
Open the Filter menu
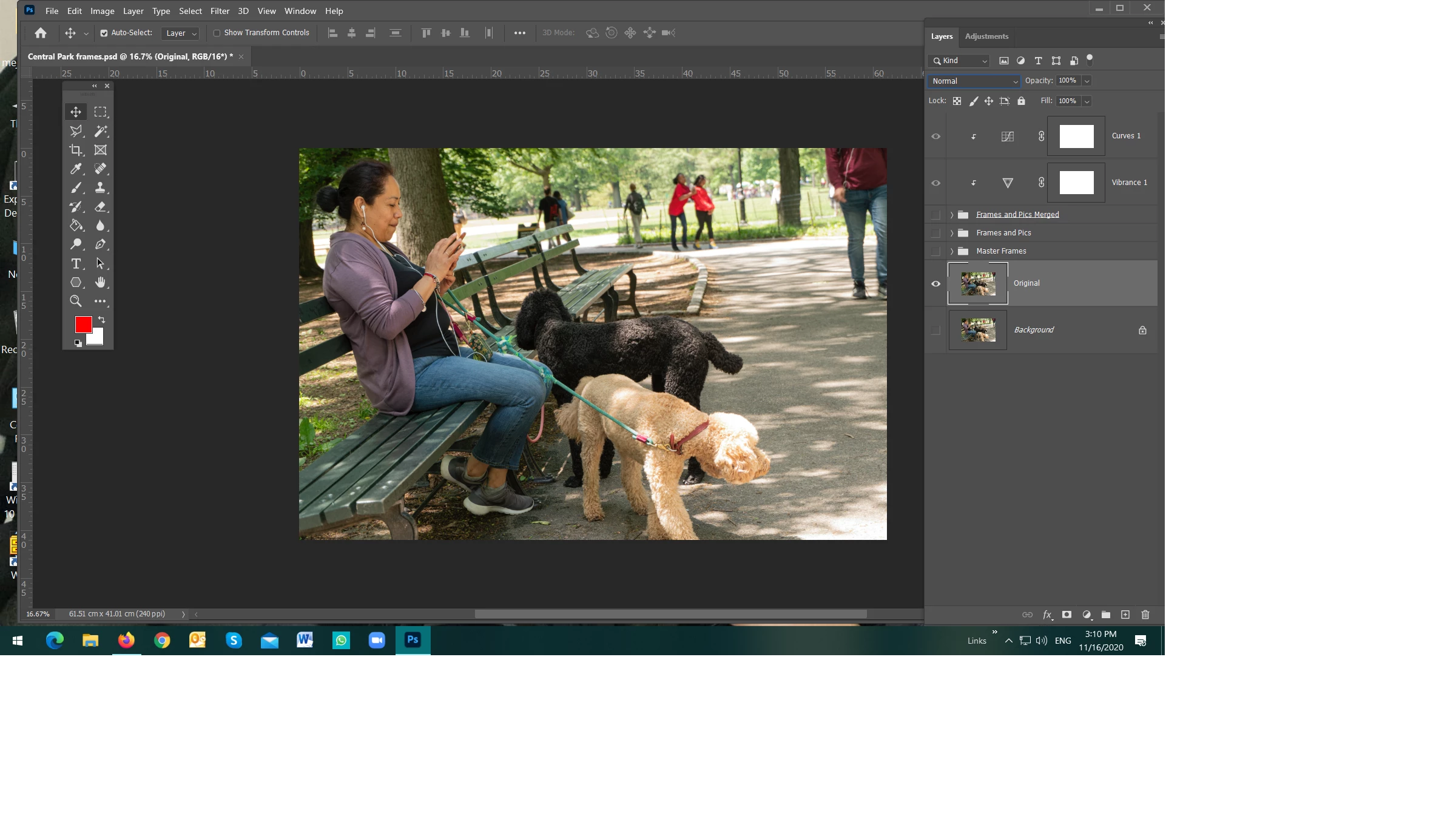pos(220,11)
